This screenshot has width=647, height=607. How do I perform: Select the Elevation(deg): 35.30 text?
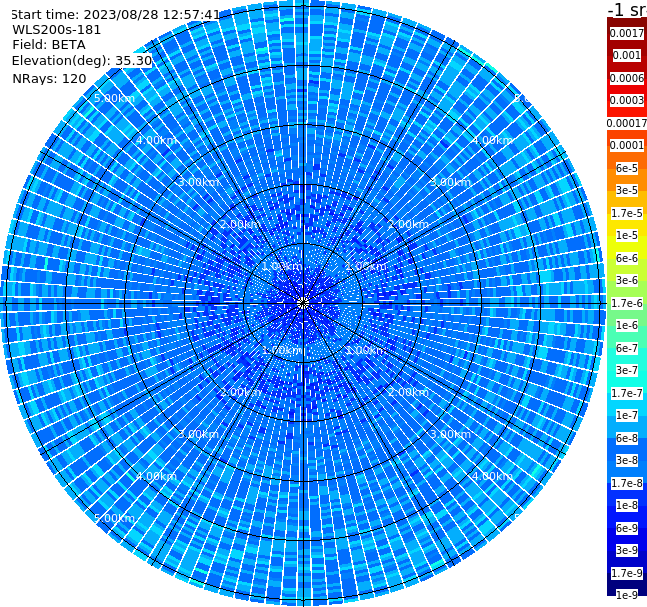pos(82,61)
